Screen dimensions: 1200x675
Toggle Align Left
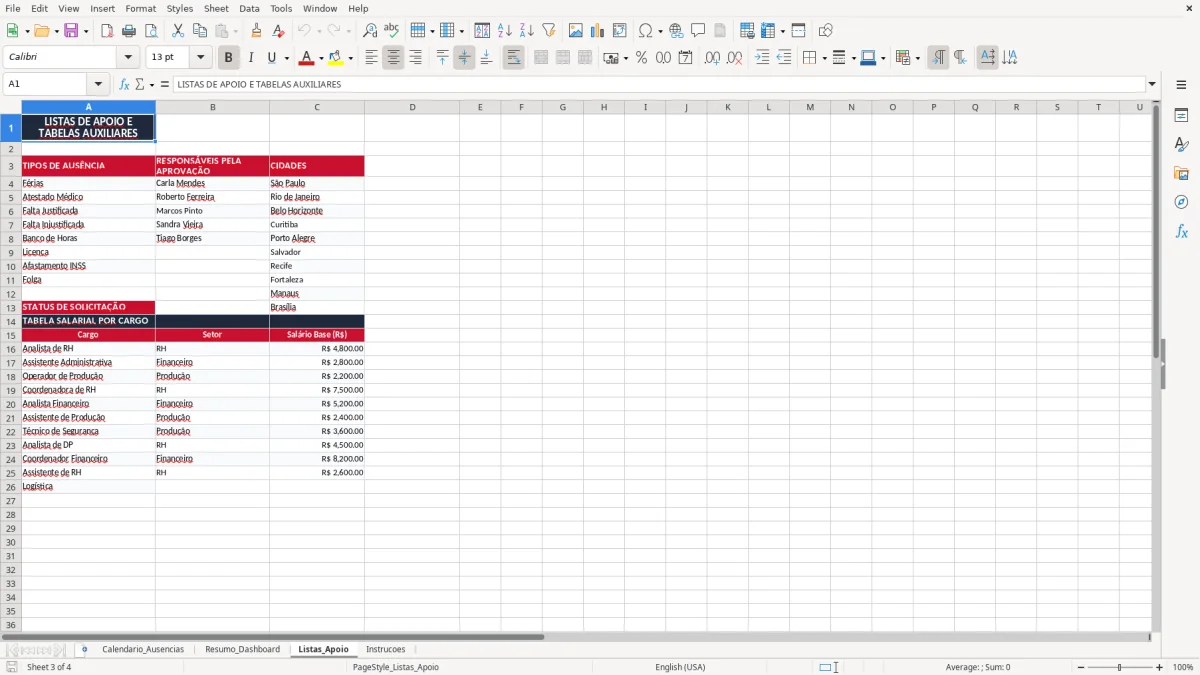pyautogui.click(x=371, y=58)
